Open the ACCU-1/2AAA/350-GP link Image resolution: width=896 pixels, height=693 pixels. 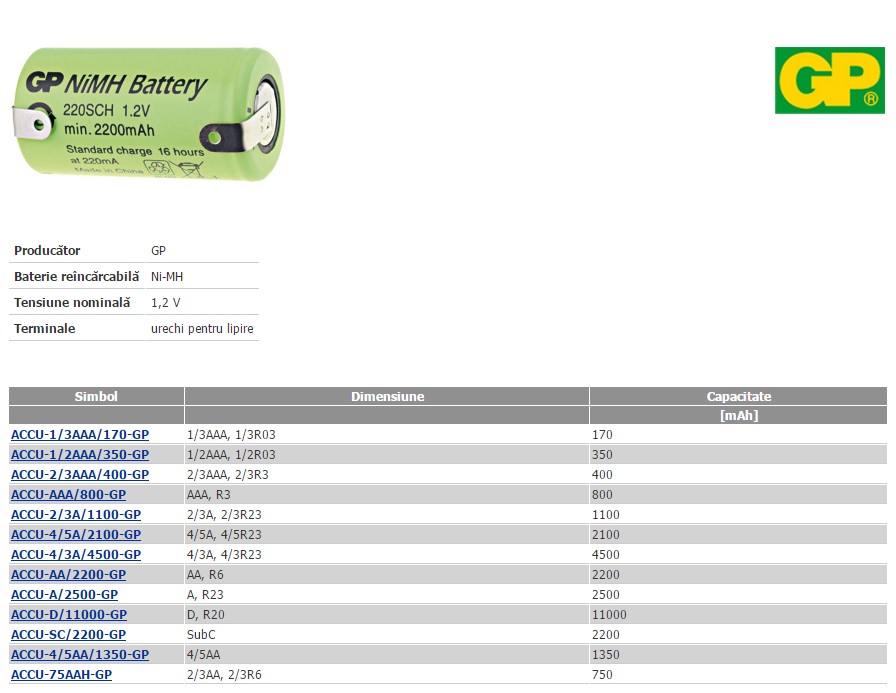(80, 455)
